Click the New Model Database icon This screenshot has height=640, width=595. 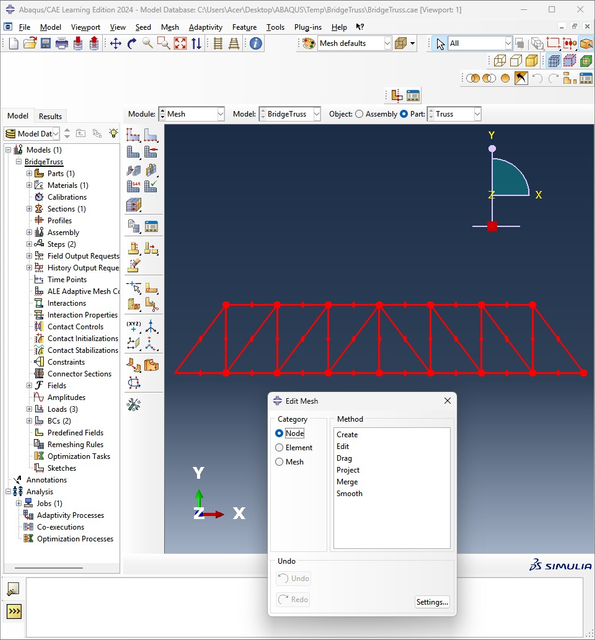click(x=13, y=43)
